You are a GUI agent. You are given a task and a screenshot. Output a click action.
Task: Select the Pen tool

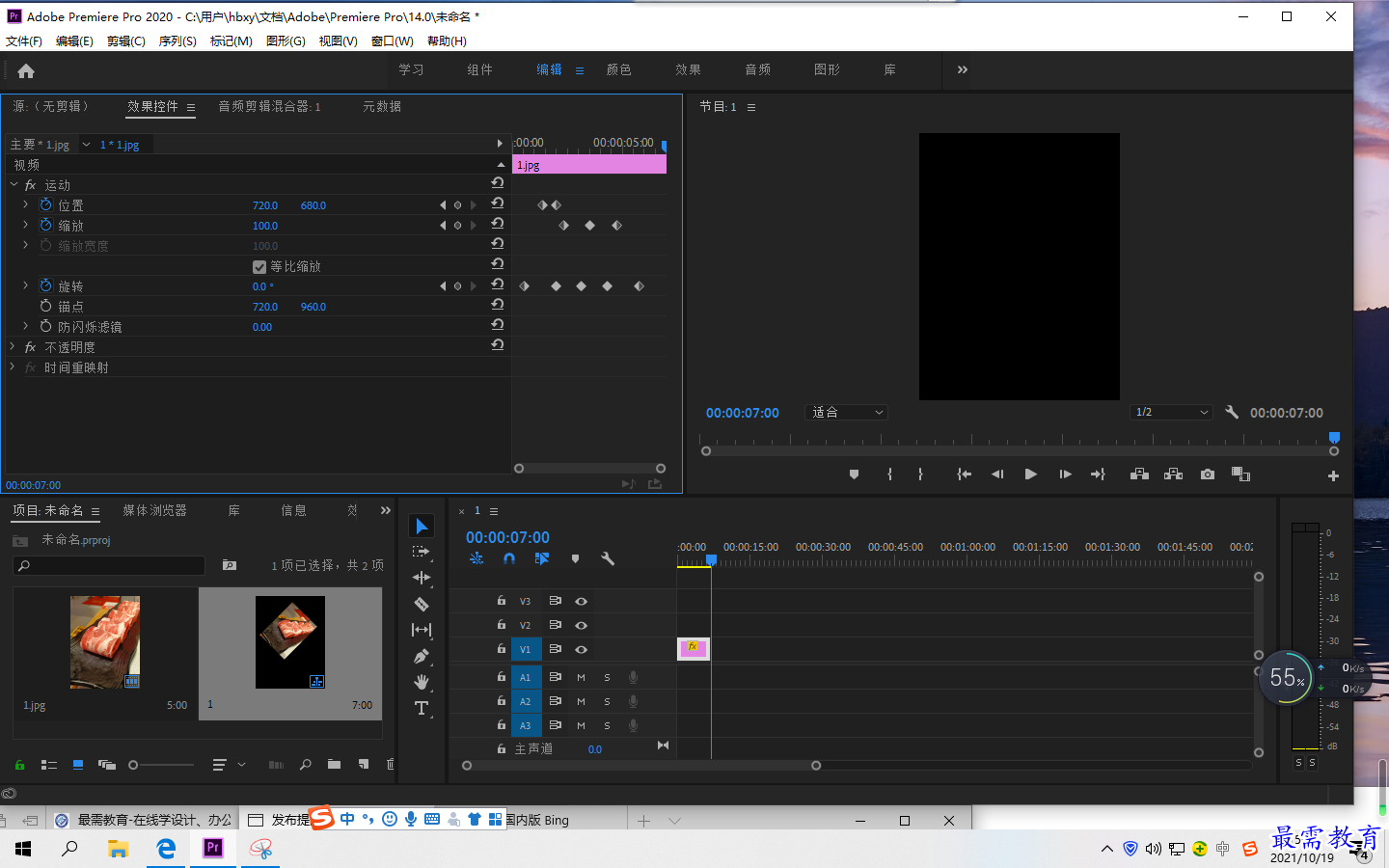tap(422, 656)
